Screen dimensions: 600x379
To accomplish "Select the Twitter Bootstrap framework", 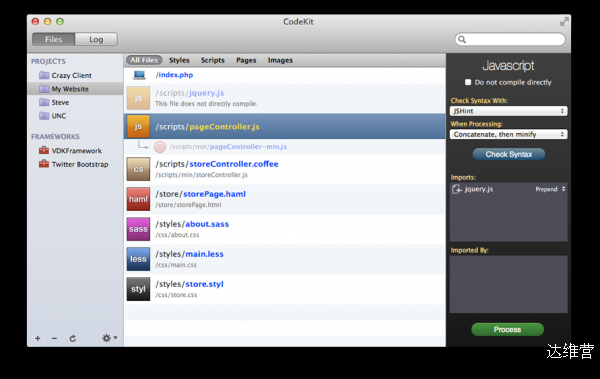I will 75,164.
